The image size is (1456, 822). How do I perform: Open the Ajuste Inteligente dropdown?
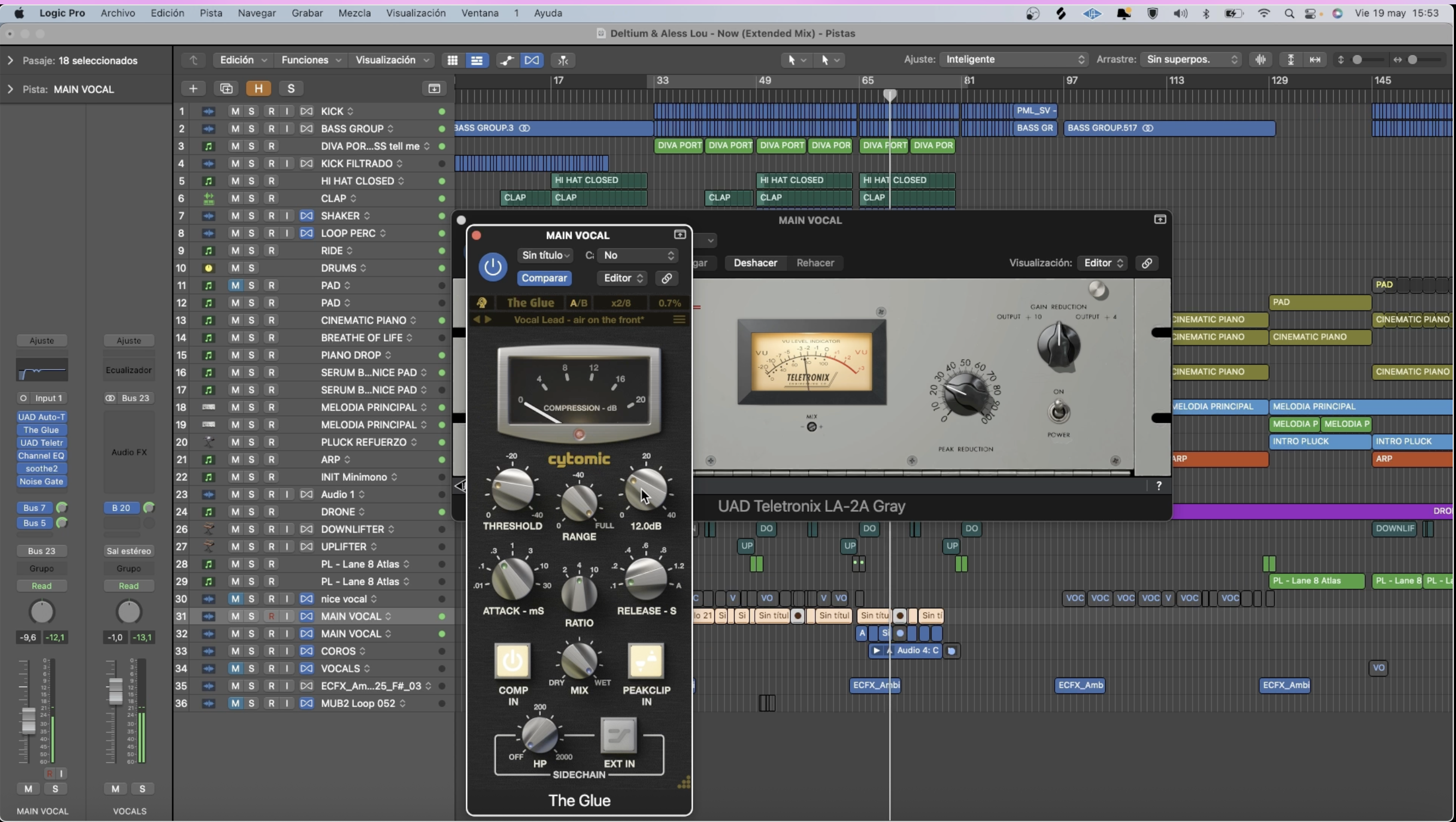[1013, 60]
